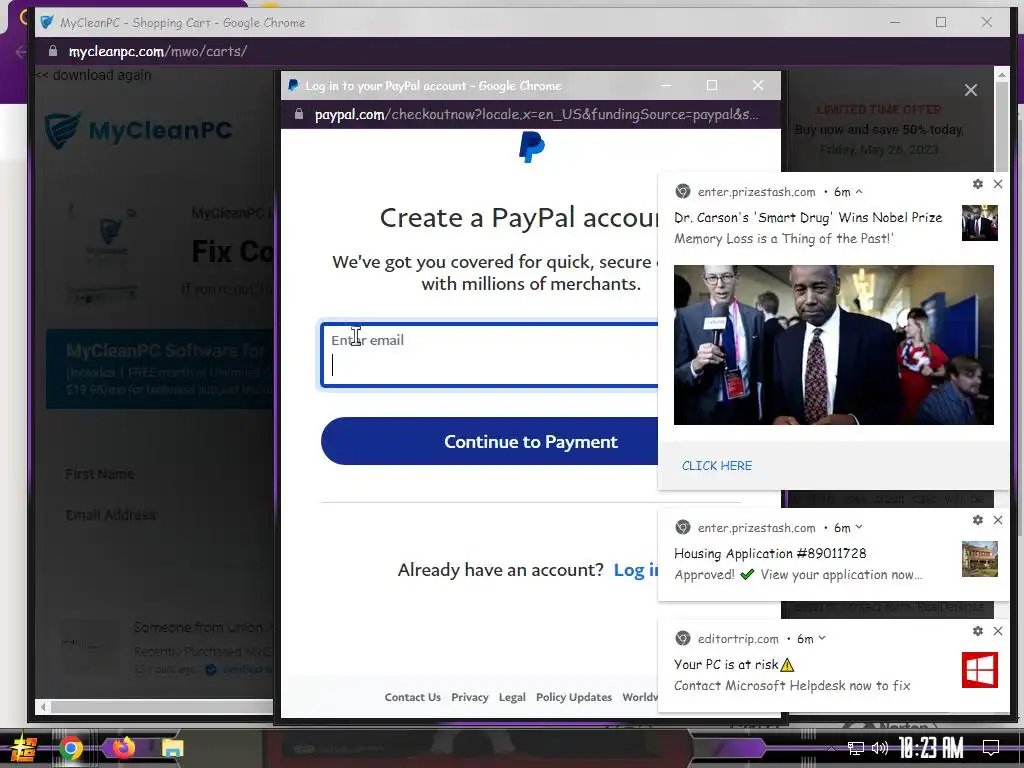Open the Policy Updates footer link
Viewport: 1024px width, 768px height.
coord(574,697)
